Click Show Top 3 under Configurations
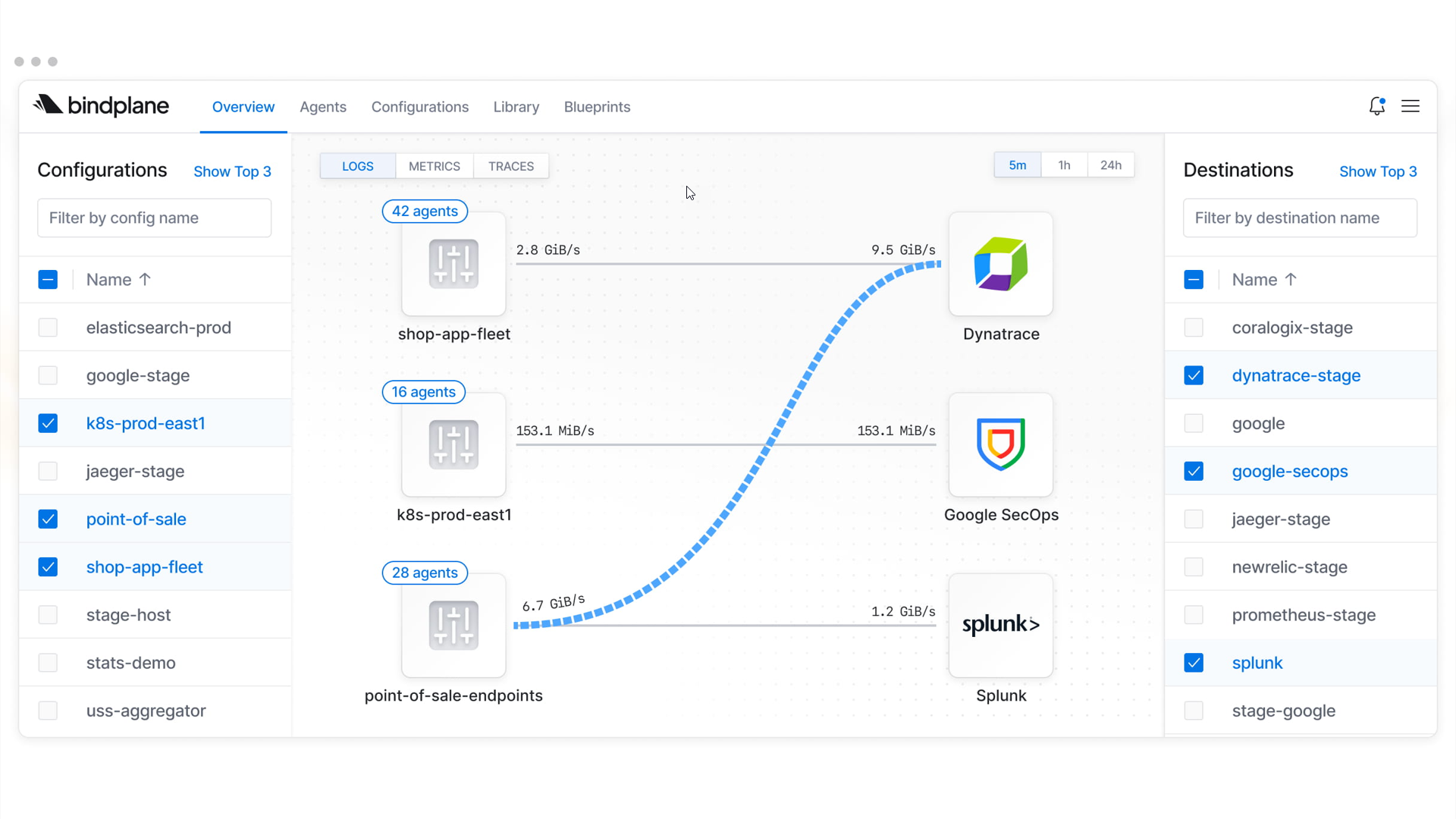Screen dimensions: 1456x819 (232, 171)
